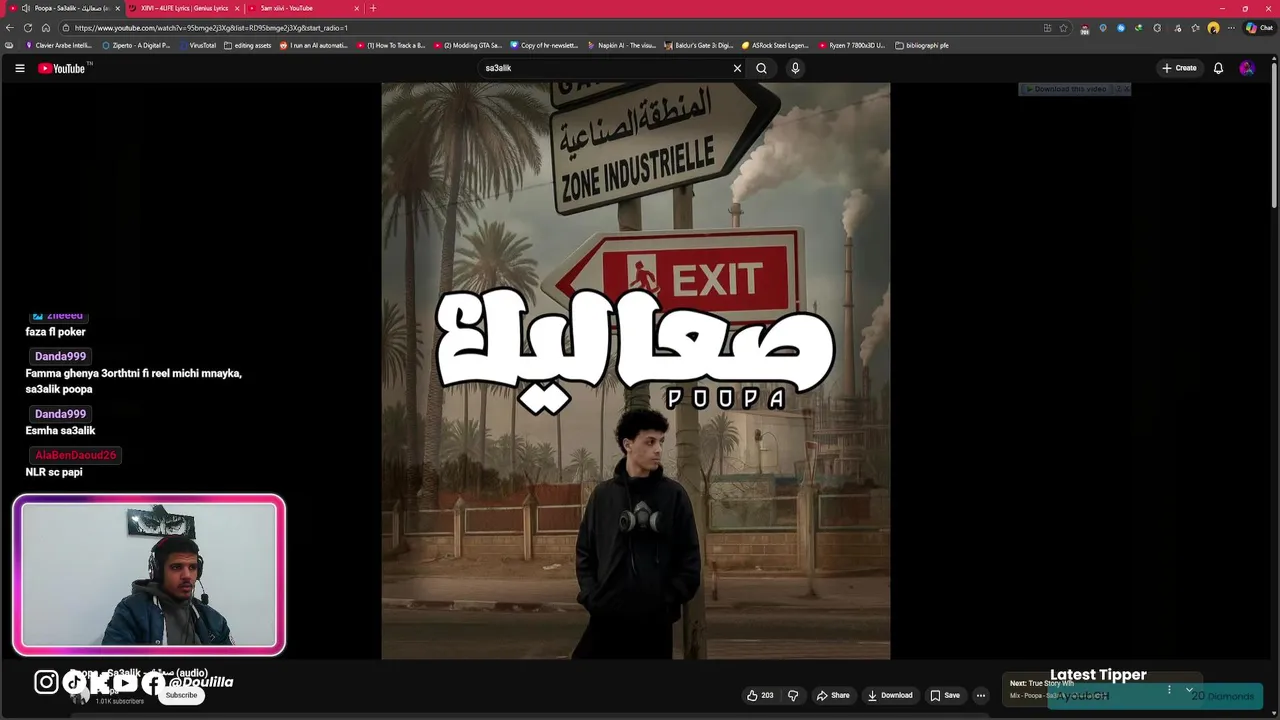Open a new browser tab
Image resolution: width=1280 pixels, height=720 pixels.
pyautogui.click(x=373, y=8)
